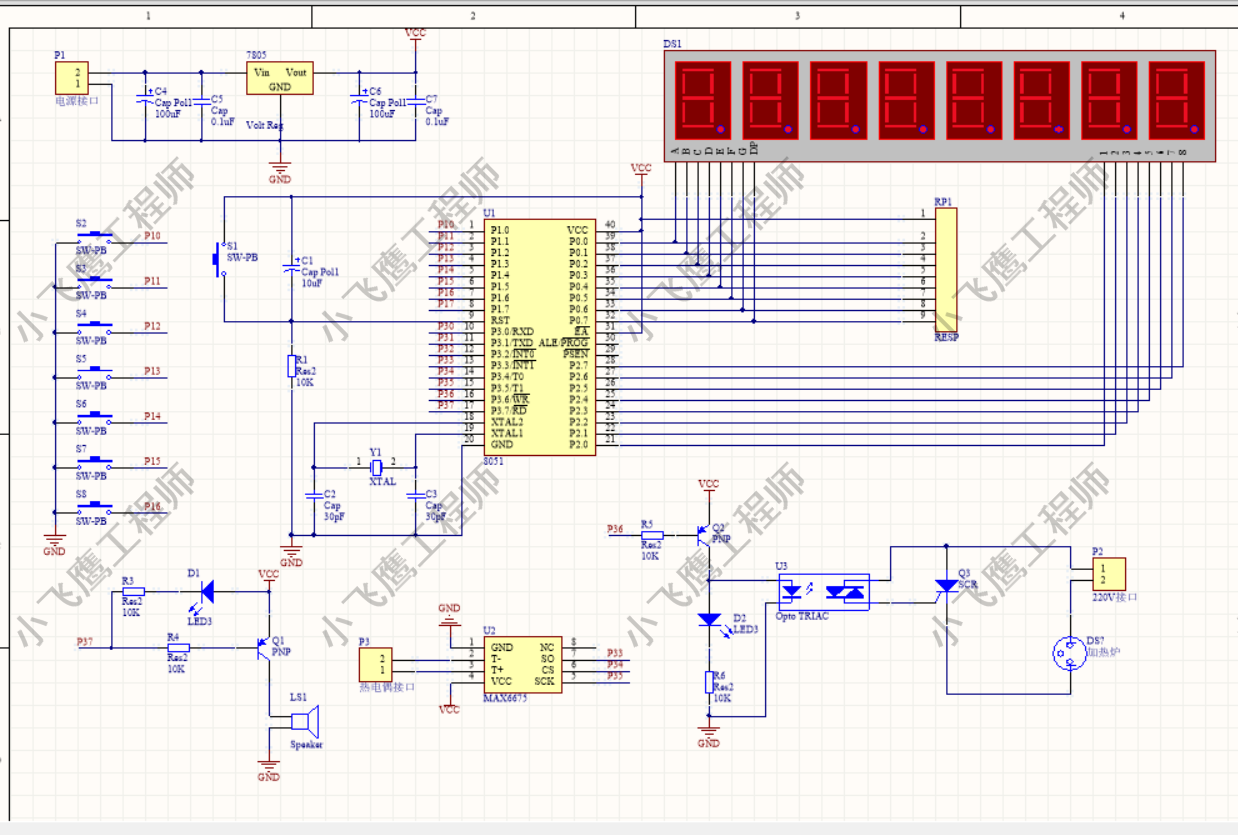
Task: Select the U3 Opto TRIAC block
Action: pyautogui.click(x=824, y=592)
